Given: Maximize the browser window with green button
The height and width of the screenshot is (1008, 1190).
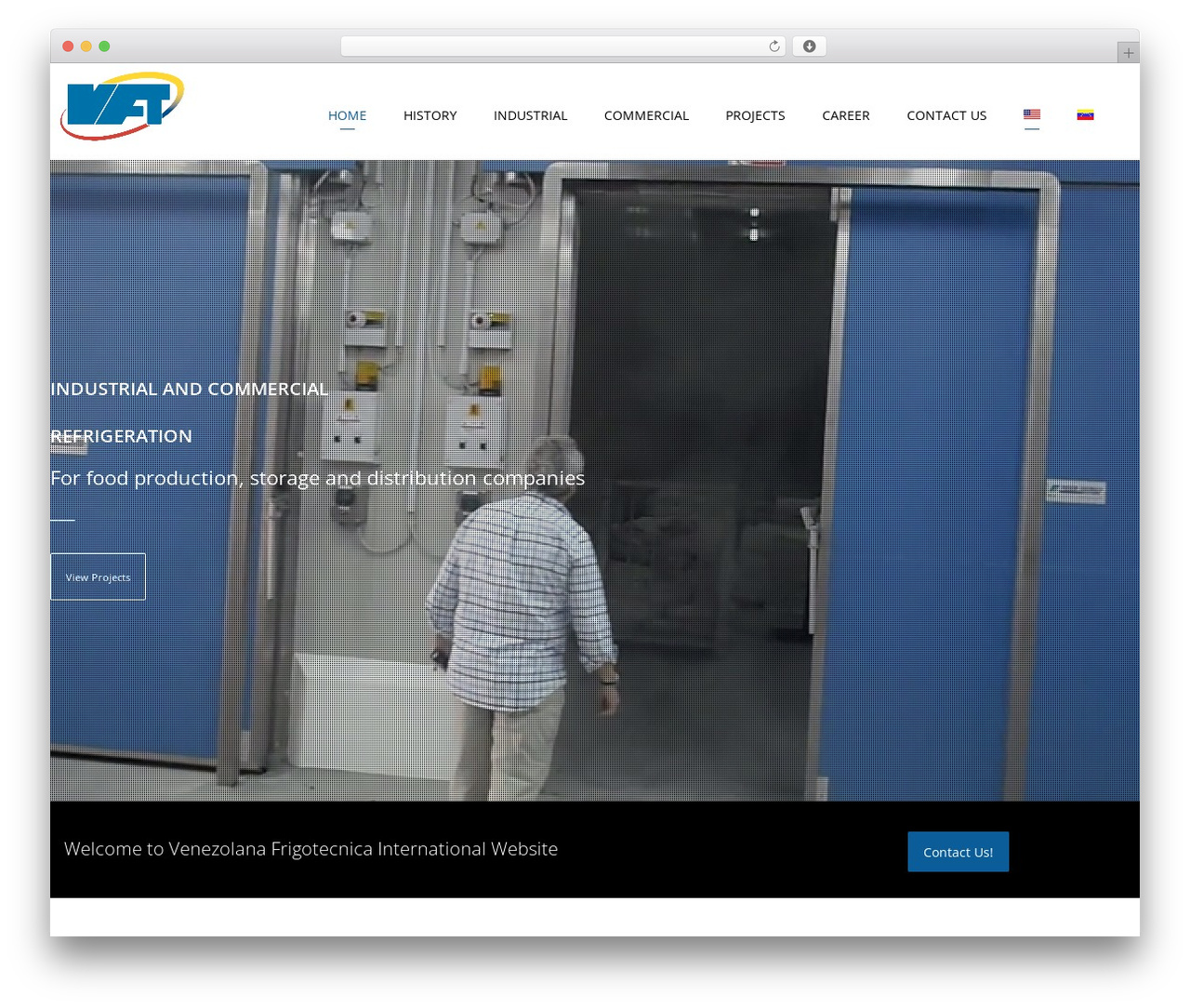Looking at the screenshot, I should 104,46.
